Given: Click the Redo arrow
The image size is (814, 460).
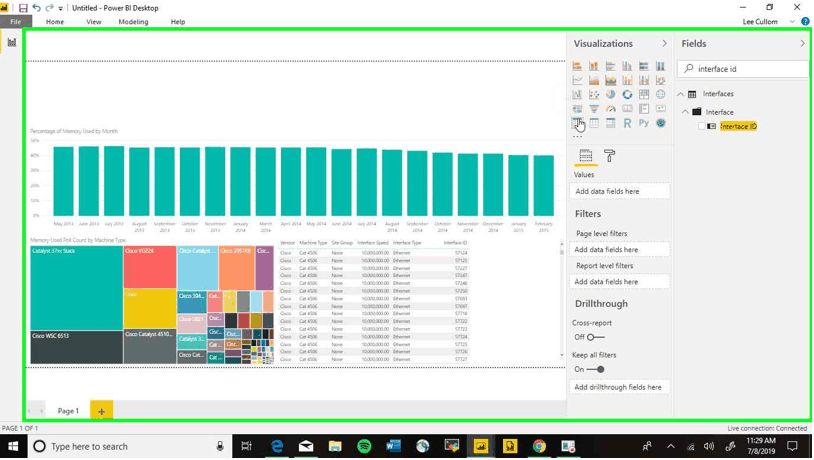Looking at the screenshot, I should coord(49,8).
